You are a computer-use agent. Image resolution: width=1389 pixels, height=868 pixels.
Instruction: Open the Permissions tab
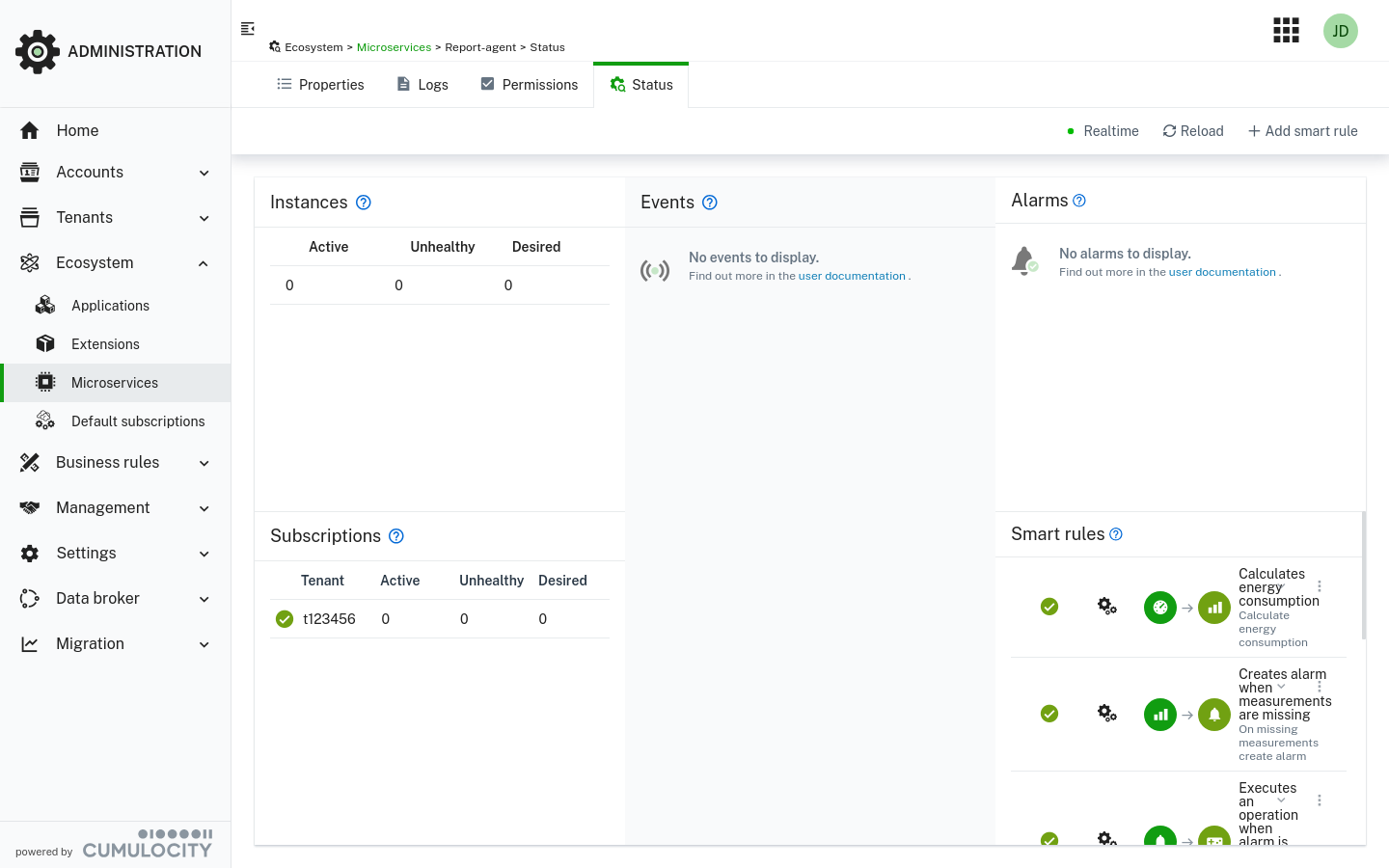click(529, 85)
